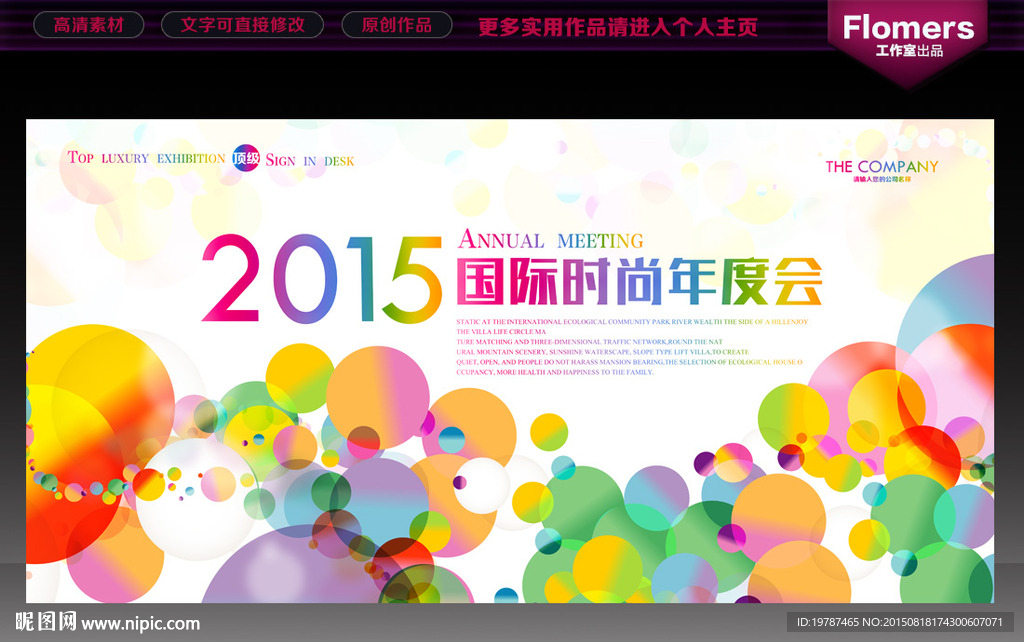Click the TOP LUXURY EXHIBITION text
Viewport: 1024px width, 642px height.
[146, 158]
